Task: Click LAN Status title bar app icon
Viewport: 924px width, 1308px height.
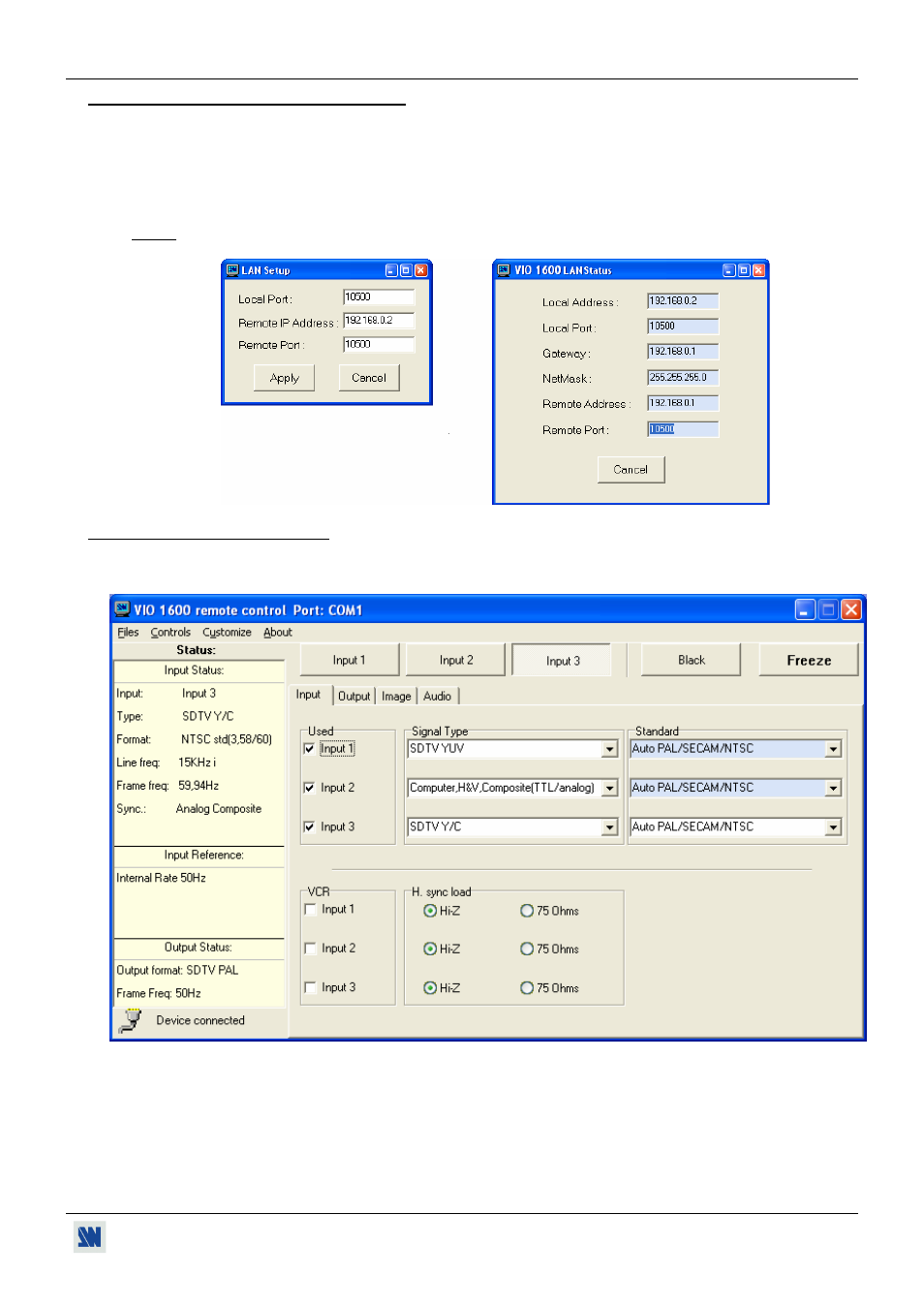Action: tap(504, 270)
